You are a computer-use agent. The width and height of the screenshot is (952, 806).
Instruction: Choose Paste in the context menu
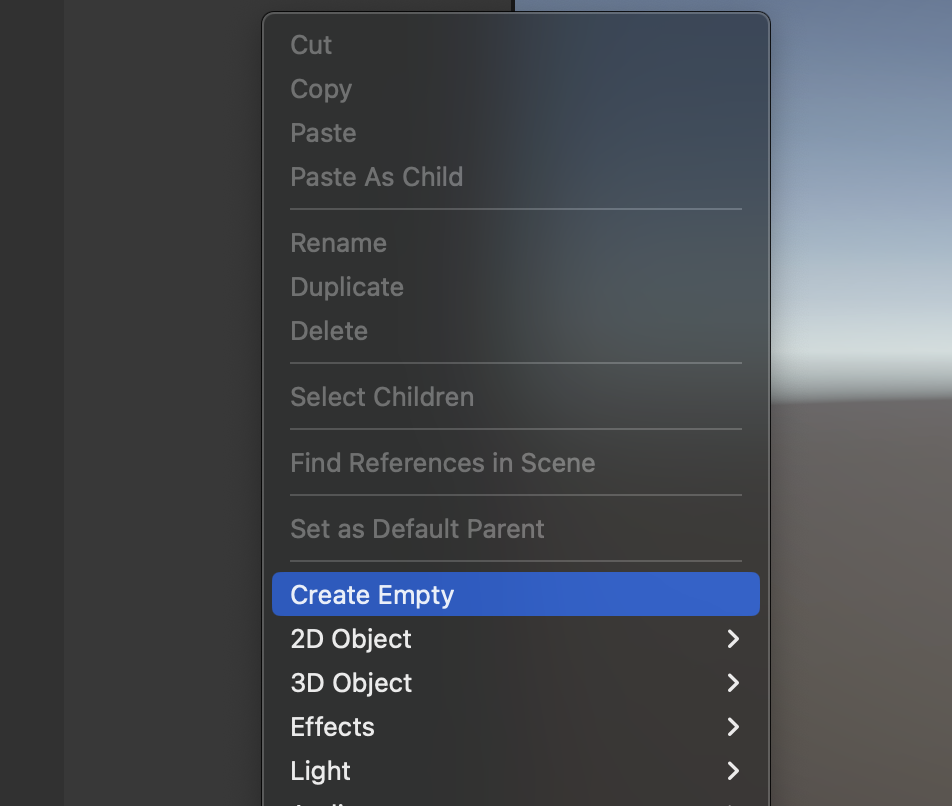(323, 133)
